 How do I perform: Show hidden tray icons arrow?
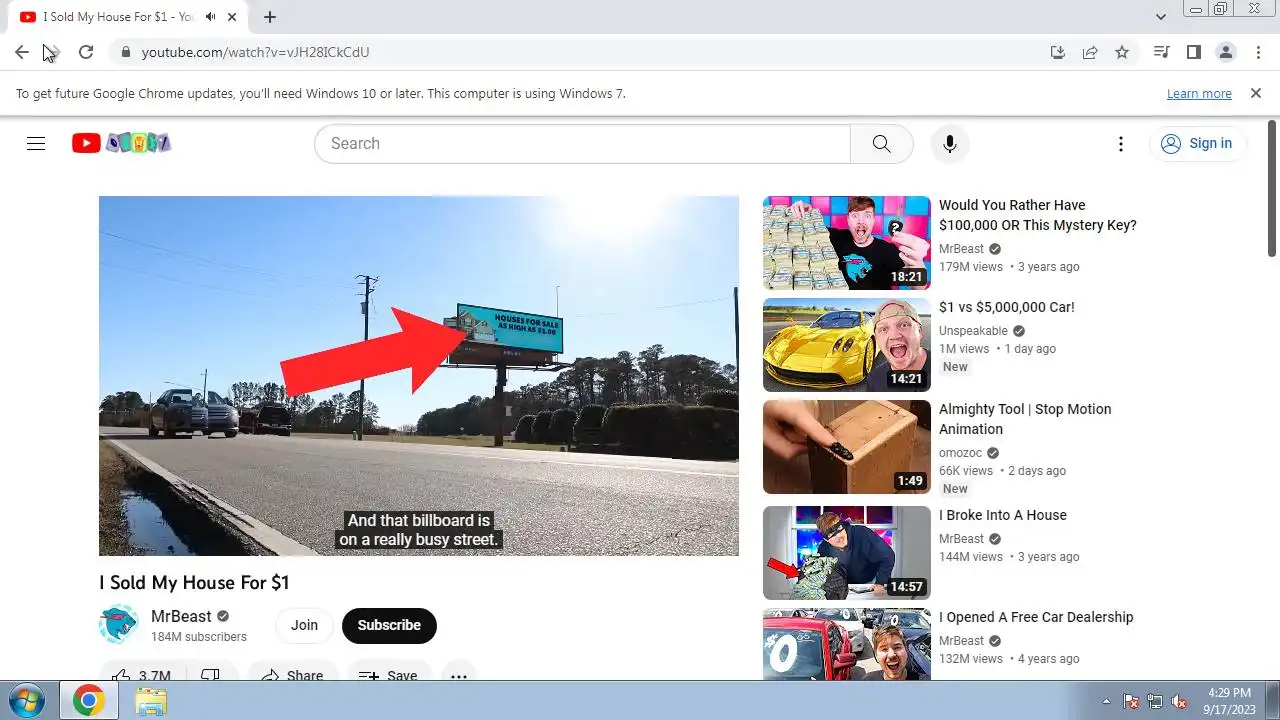1106,701
